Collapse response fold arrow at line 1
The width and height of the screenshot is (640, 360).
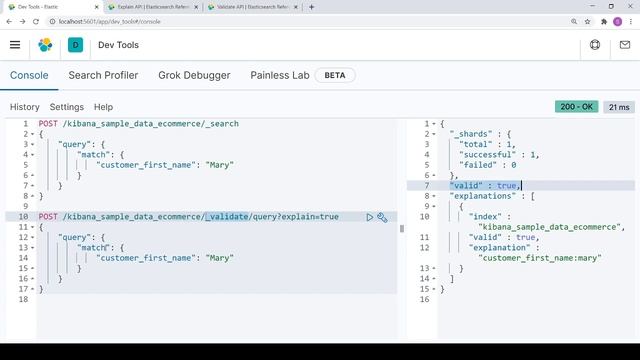click(x=434, y=124)
